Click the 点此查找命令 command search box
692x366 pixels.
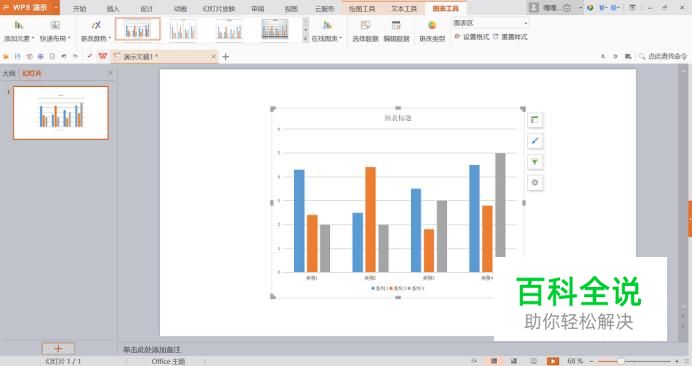coord(663,56)
